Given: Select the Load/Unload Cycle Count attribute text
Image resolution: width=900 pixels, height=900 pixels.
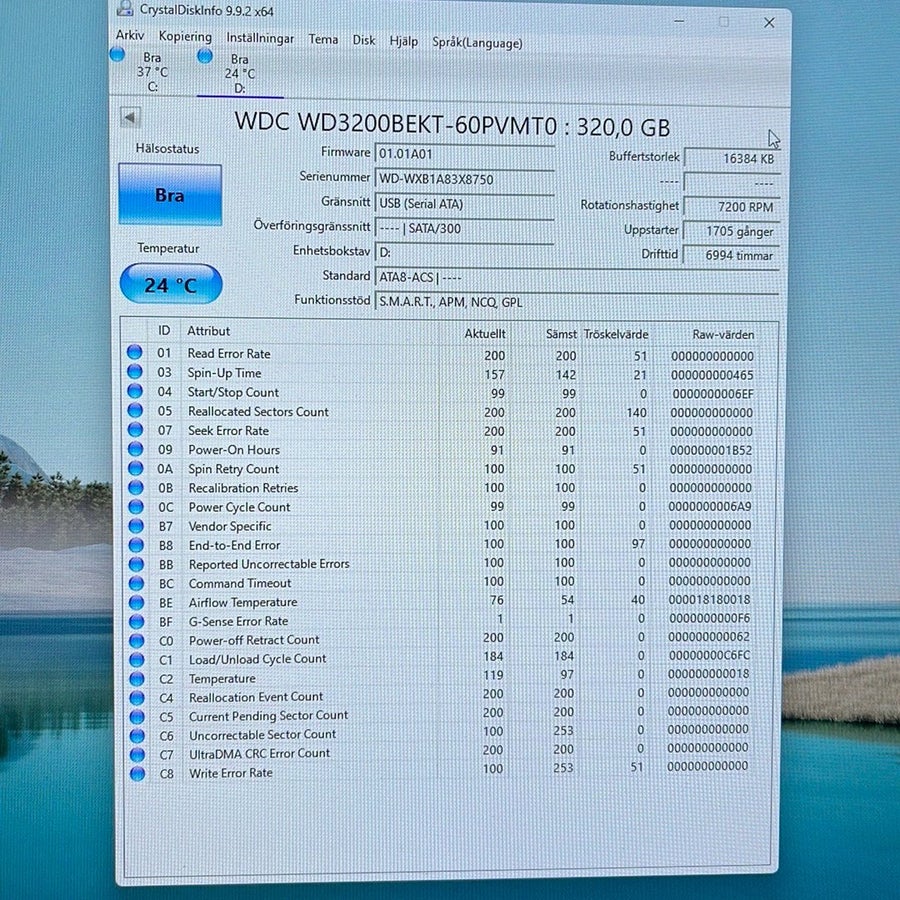Looking at the screenshot, I should coord(258,659).
